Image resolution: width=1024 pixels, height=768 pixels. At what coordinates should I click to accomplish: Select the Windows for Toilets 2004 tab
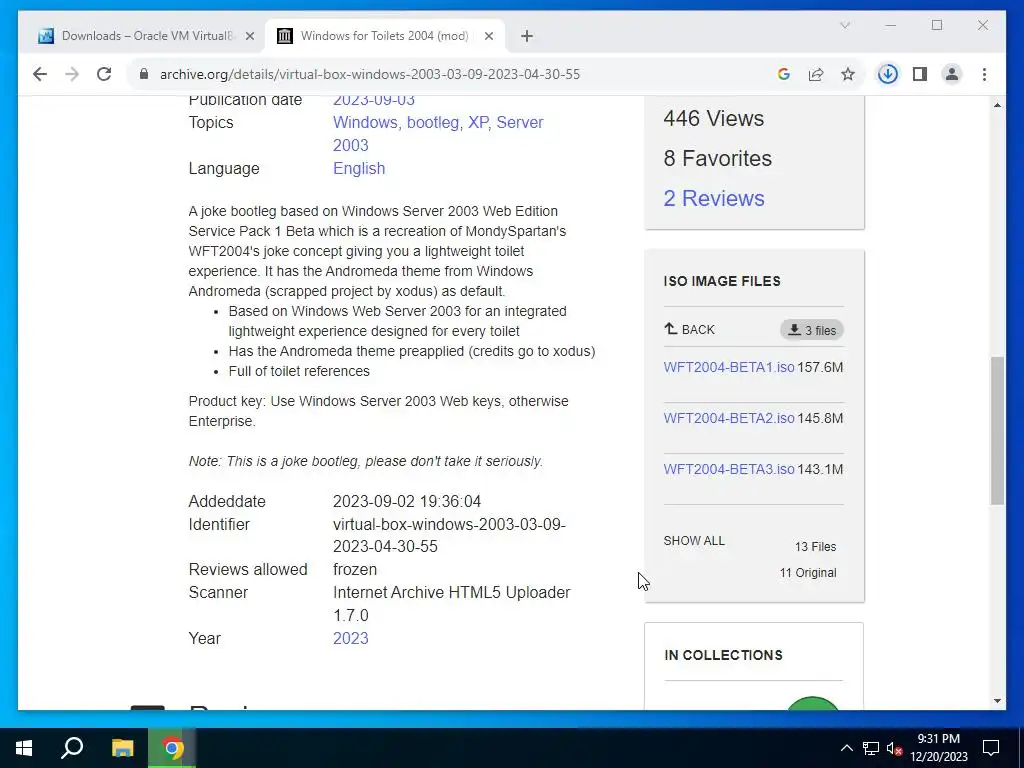tap(385, 36)
